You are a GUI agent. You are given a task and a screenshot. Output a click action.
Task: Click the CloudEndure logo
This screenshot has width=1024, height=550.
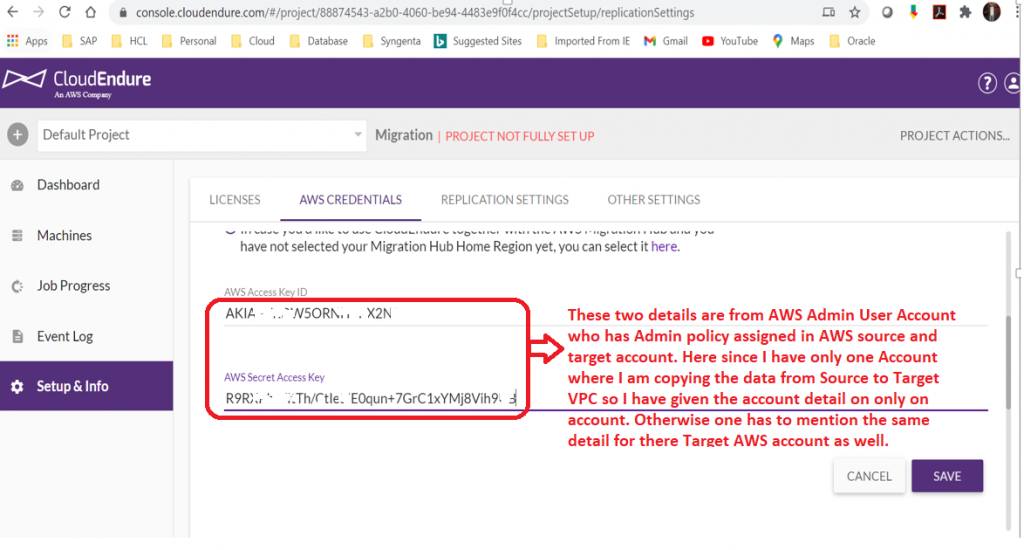pyautogui.click(x=77, y=82)
